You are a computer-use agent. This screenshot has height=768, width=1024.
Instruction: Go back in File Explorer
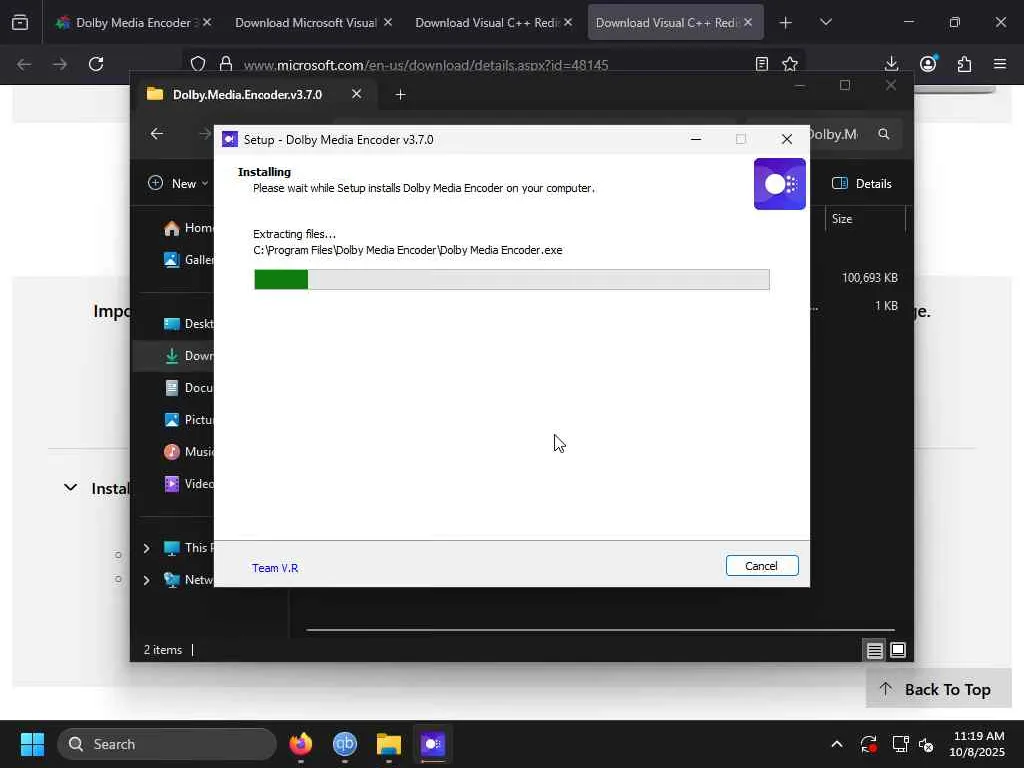point(157,134)
